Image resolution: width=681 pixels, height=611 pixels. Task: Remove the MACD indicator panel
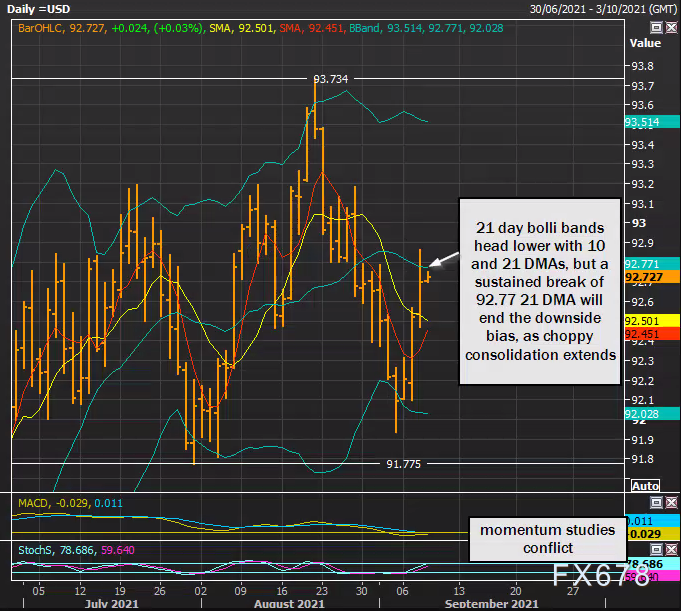click(670, 502)
